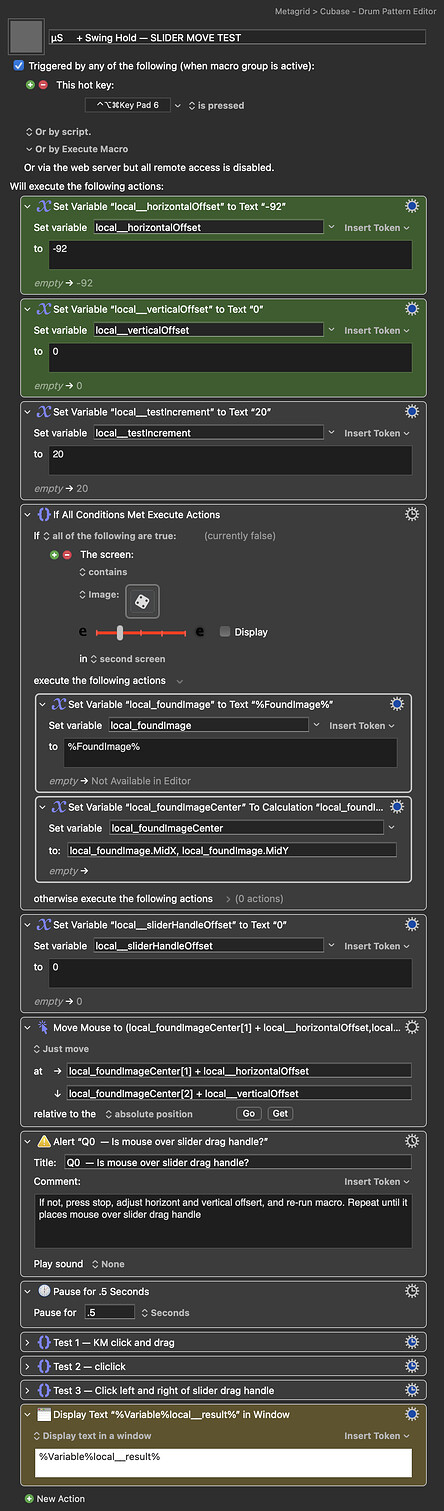Image resolution: width=444 pixels, height=1511 pixels.
Task: Open the 'is pressed' hot key popup
Action: pyautogui.click(x=216, y=105)
